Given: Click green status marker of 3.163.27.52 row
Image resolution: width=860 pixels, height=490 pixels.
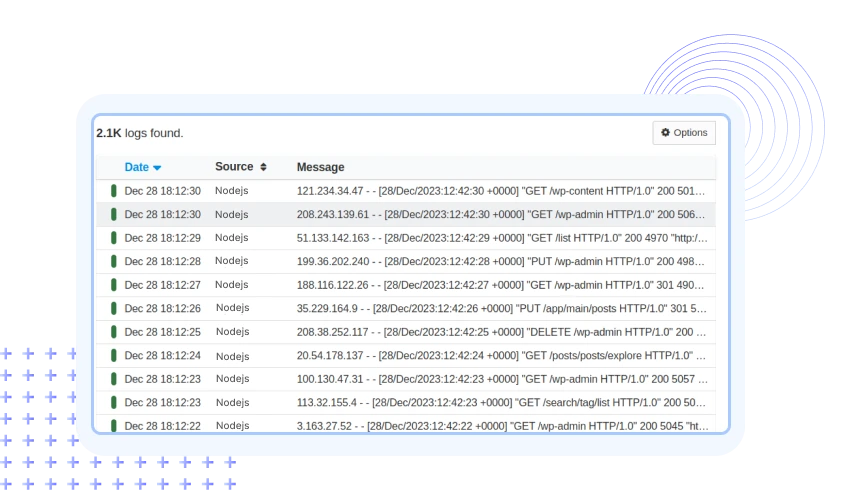Looking at the screenshot, I should tap(114, 425).
